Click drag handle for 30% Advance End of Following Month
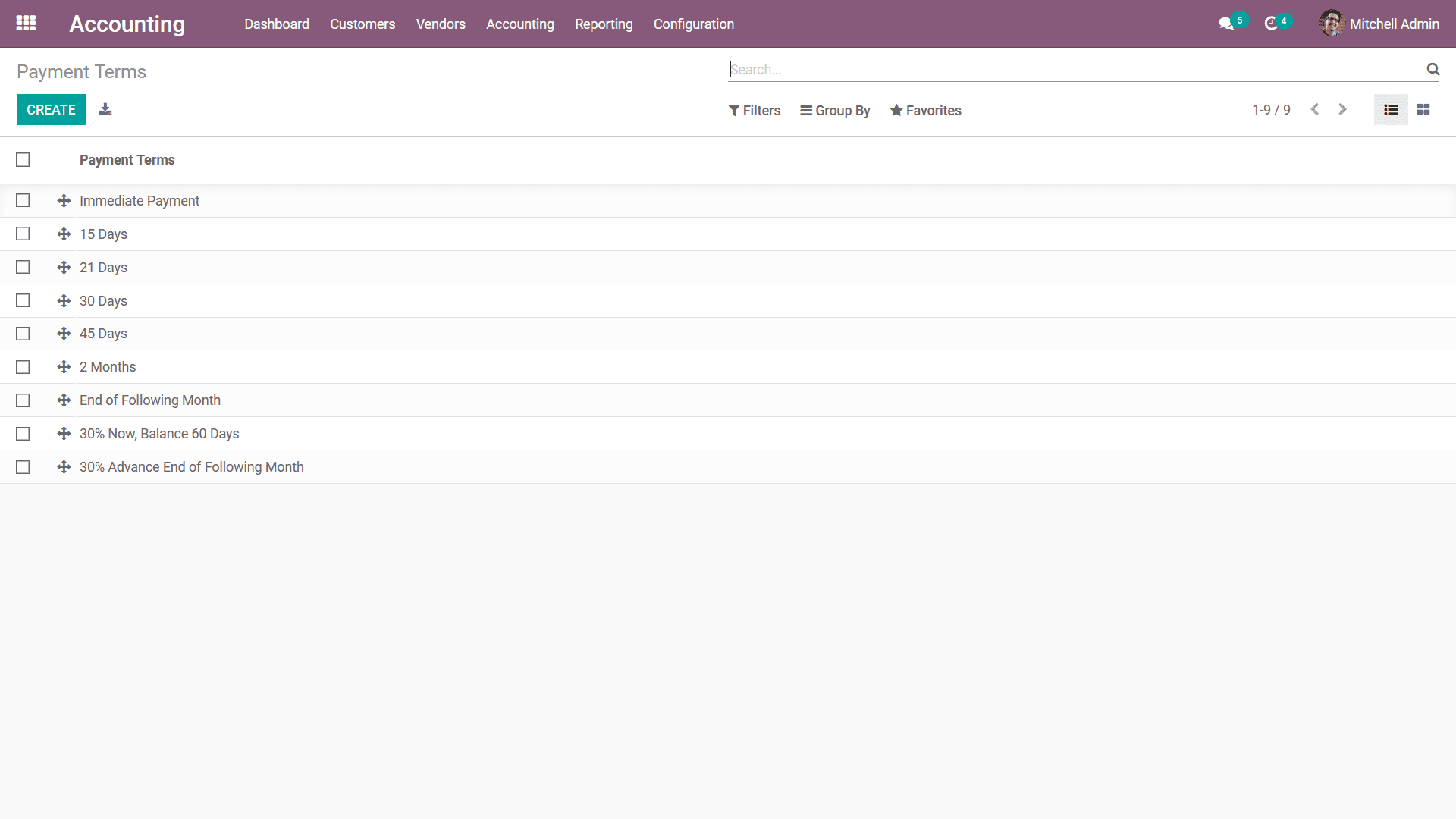 pos(64,467)
